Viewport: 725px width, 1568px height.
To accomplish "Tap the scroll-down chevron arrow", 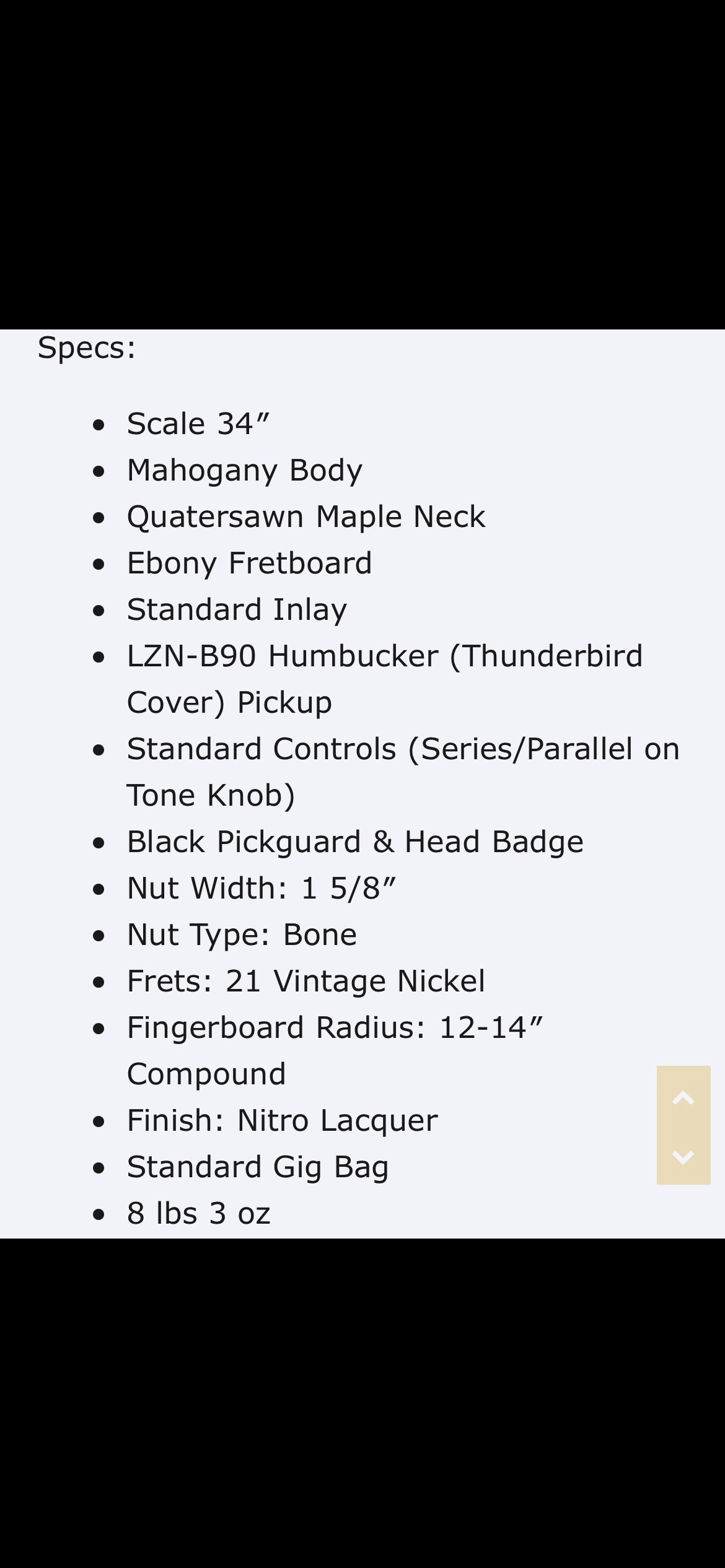I will [683, 1156].
